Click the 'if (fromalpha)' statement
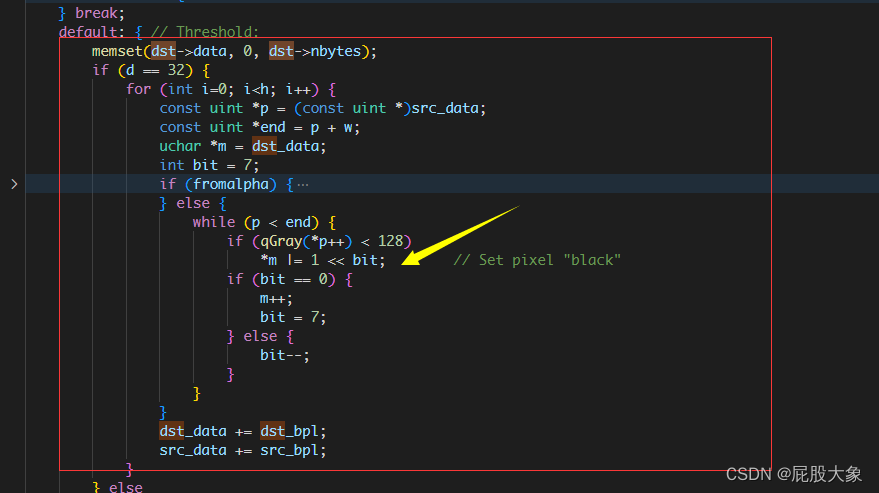This screenshot has height=493, width=879. pyautogui.click(x=226, y=185)
